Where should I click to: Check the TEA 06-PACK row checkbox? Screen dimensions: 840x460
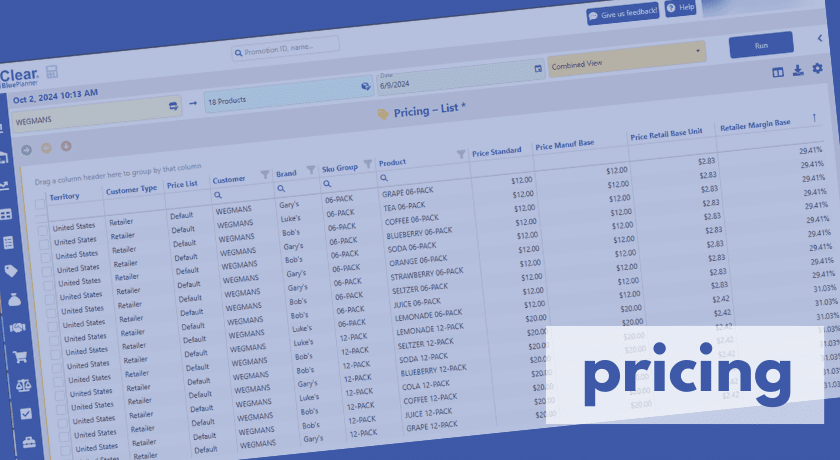(x=44, y=245)
